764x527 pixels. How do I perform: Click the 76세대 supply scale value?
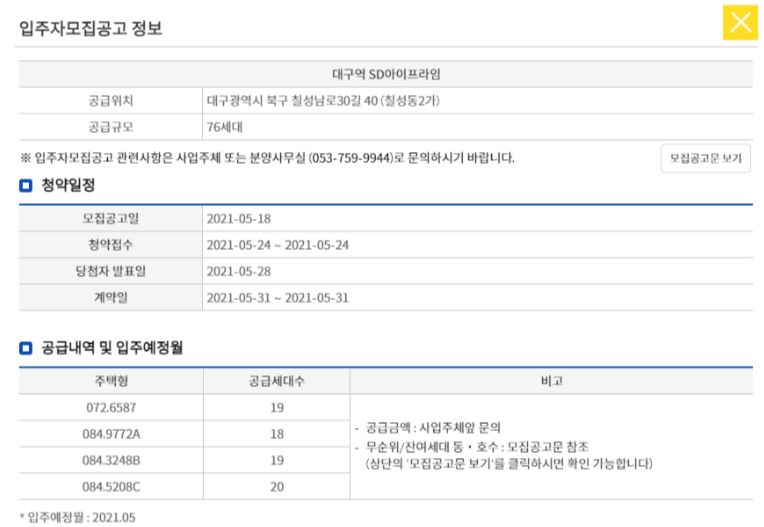225,127
